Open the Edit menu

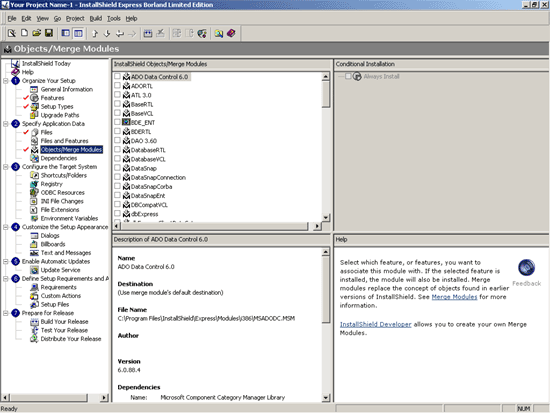tap(26, 18)
